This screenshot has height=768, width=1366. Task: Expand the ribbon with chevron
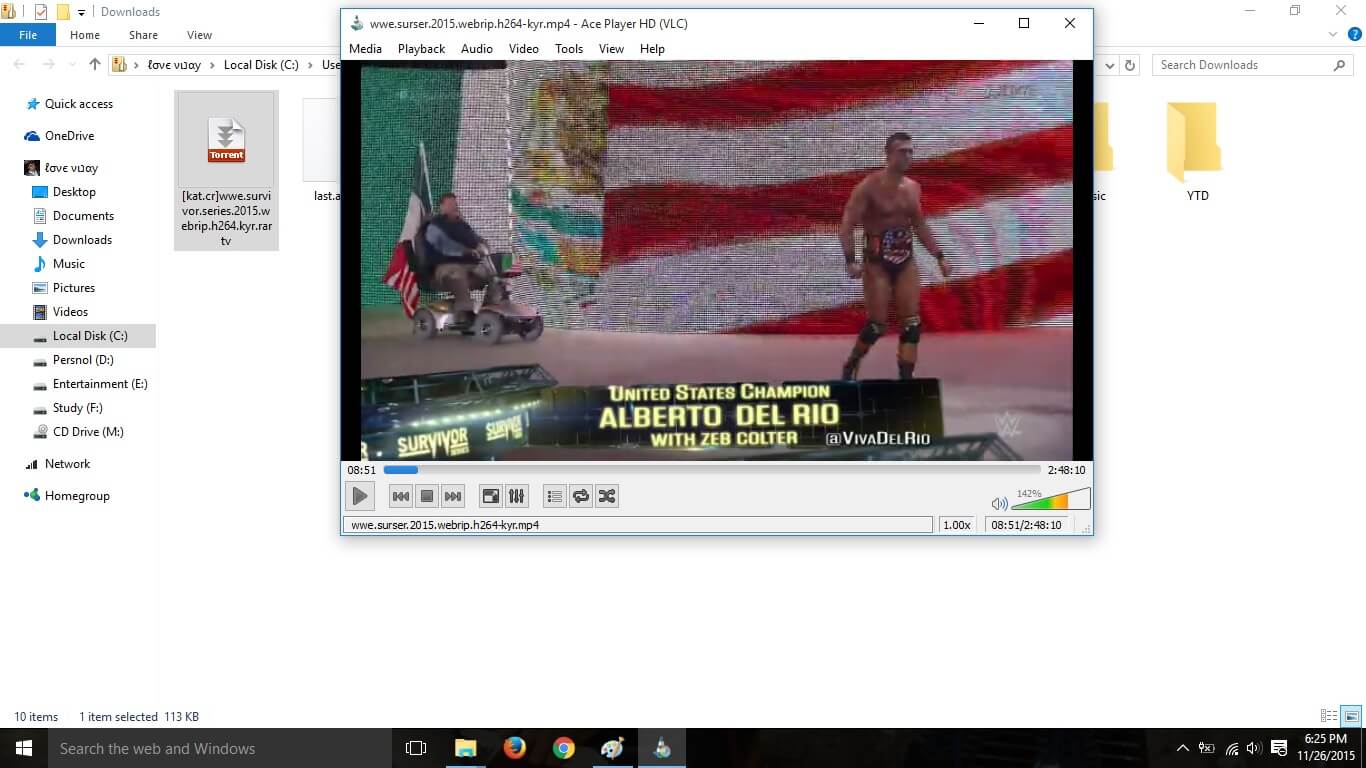click(1333, 35)
